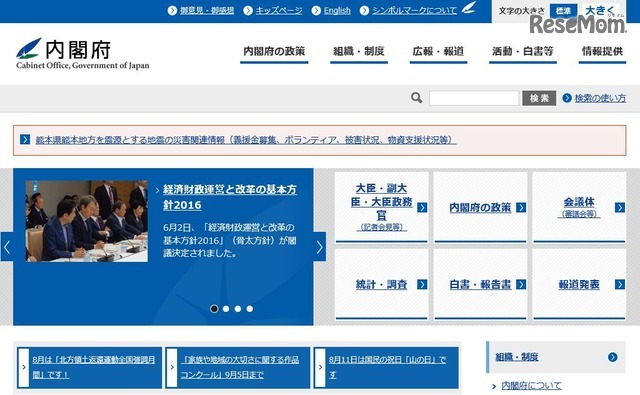Click the quill symbol mark icon

coord(469,8)
